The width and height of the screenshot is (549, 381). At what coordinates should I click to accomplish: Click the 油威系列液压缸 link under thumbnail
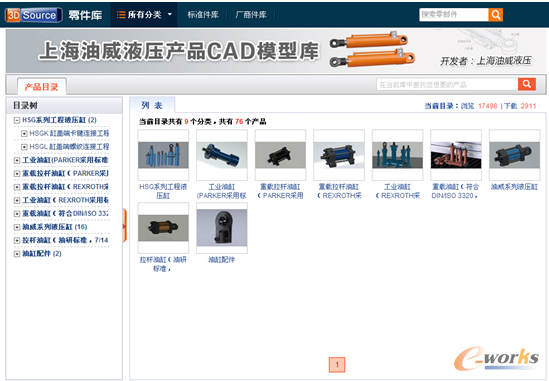(514, 187)
